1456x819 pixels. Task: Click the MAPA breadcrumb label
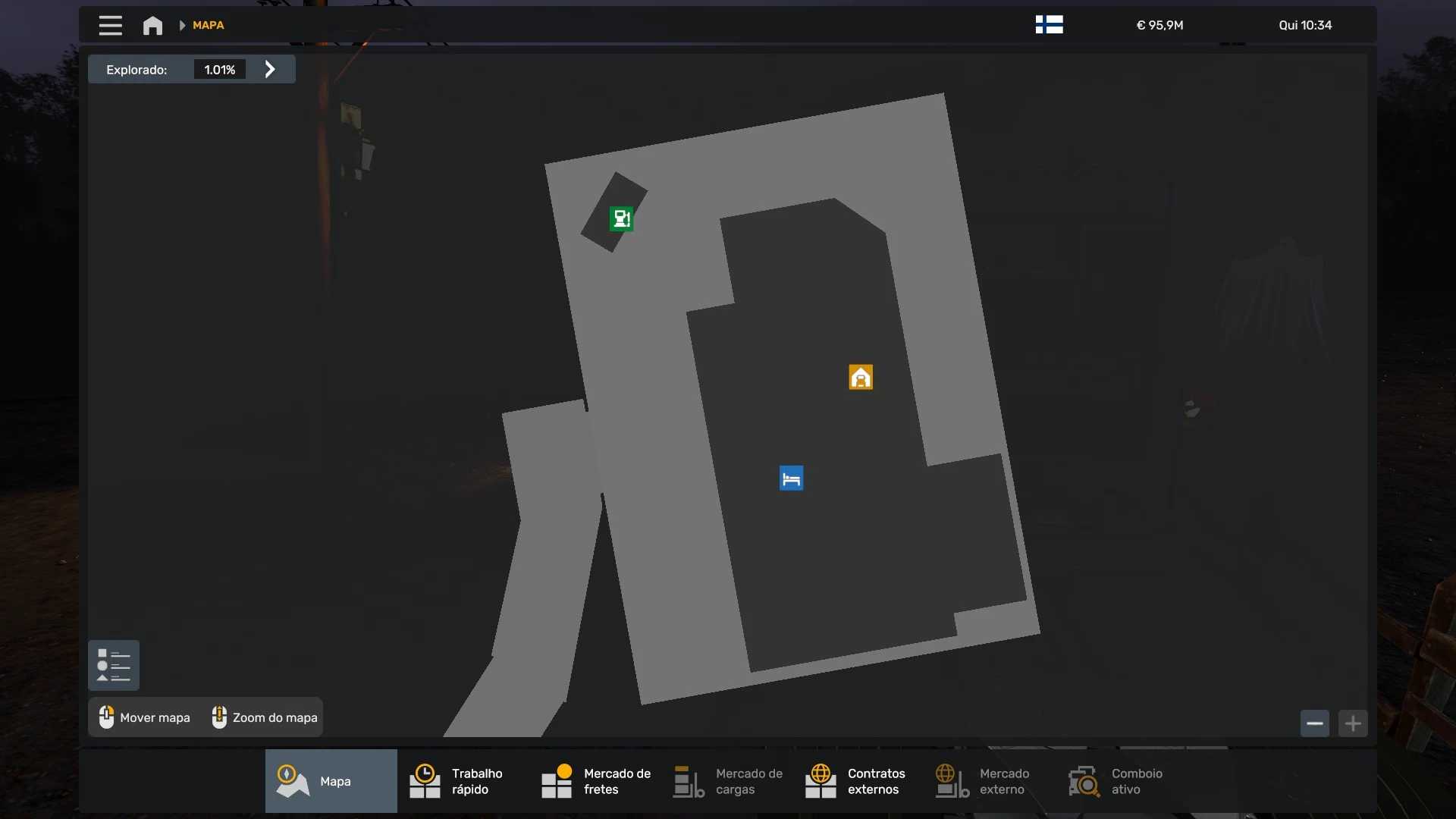208,25
